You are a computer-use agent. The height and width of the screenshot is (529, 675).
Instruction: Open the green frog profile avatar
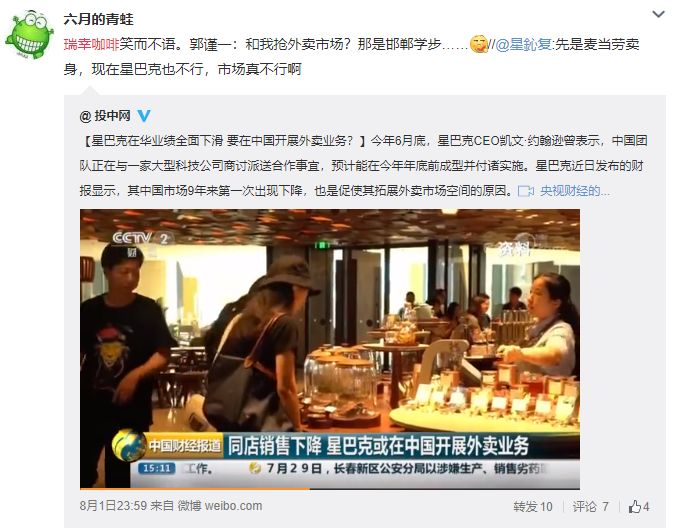click(29, 34)
